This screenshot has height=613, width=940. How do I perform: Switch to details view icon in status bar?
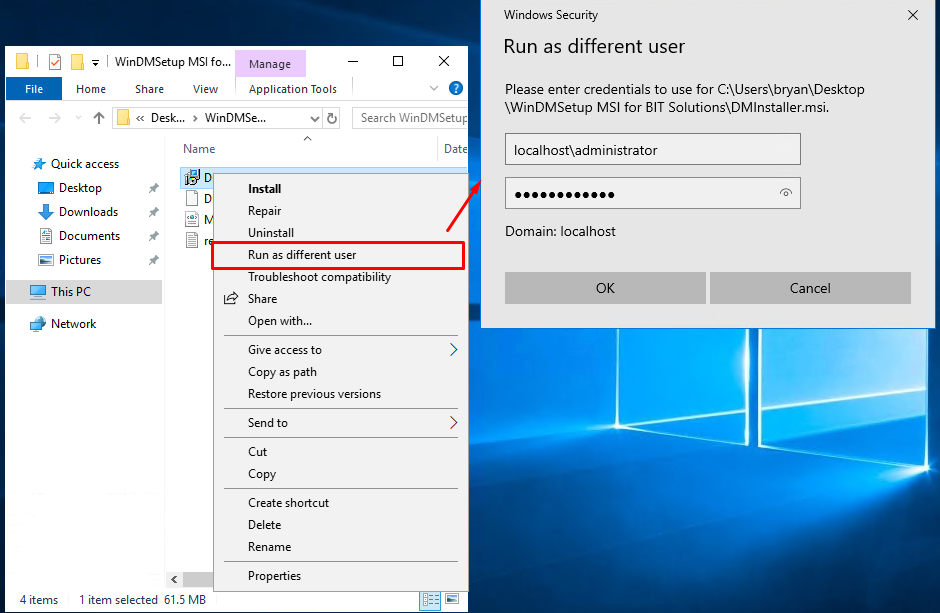tap(430, 600)
